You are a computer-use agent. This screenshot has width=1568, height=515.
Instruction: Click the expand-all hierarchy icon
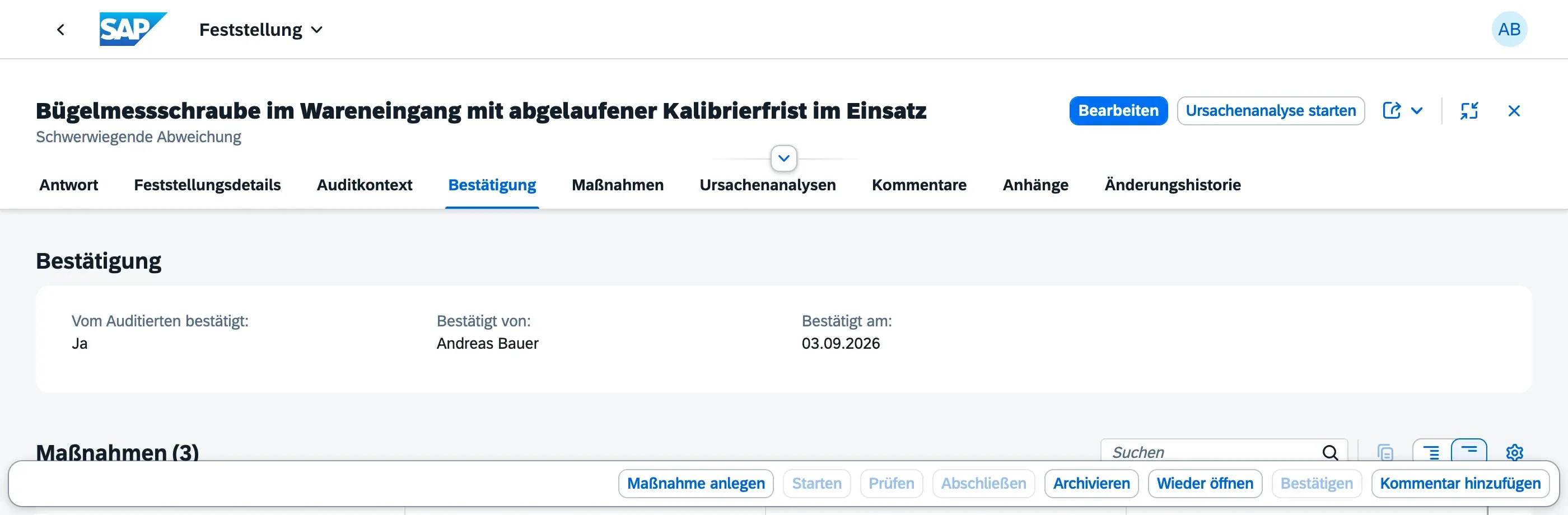[x=1431, y=452]
